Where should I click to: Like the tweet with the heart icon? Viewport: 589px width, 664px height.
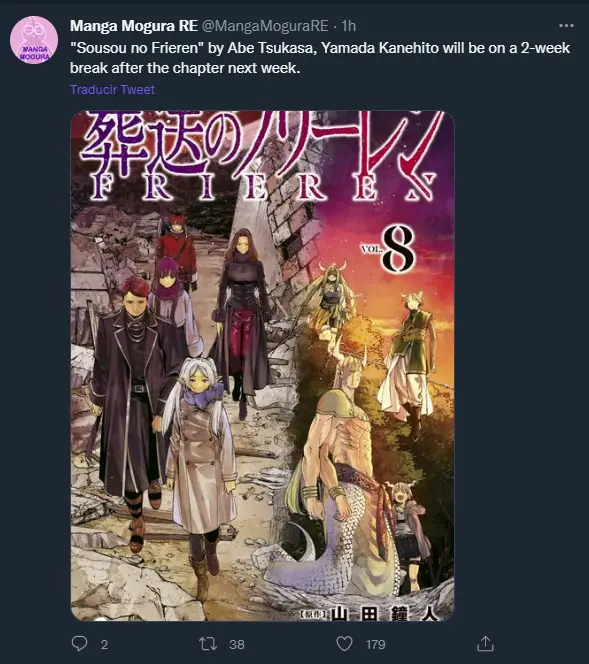tap(344, 644)
